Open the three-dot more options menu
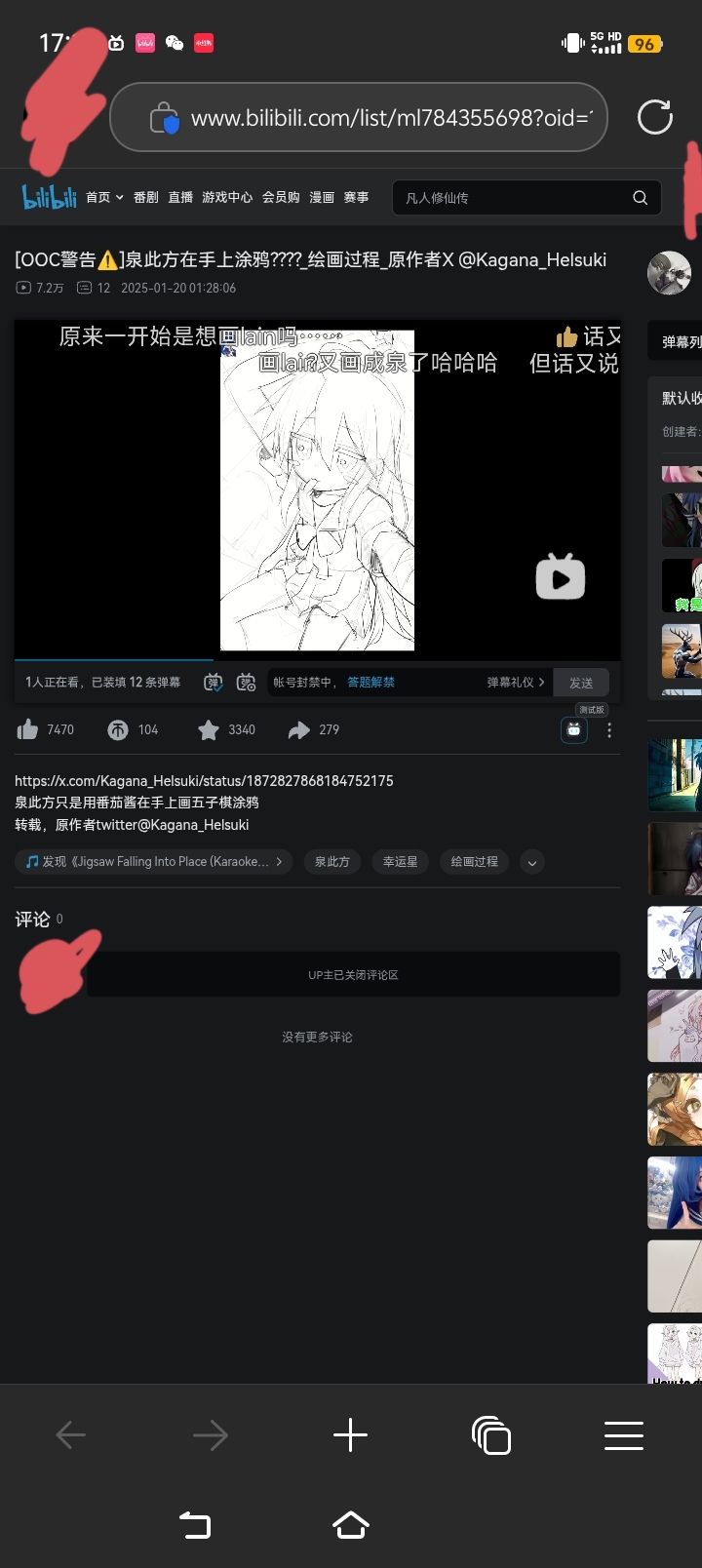The height and width of the screenshot is (1568, 702). 609,730
